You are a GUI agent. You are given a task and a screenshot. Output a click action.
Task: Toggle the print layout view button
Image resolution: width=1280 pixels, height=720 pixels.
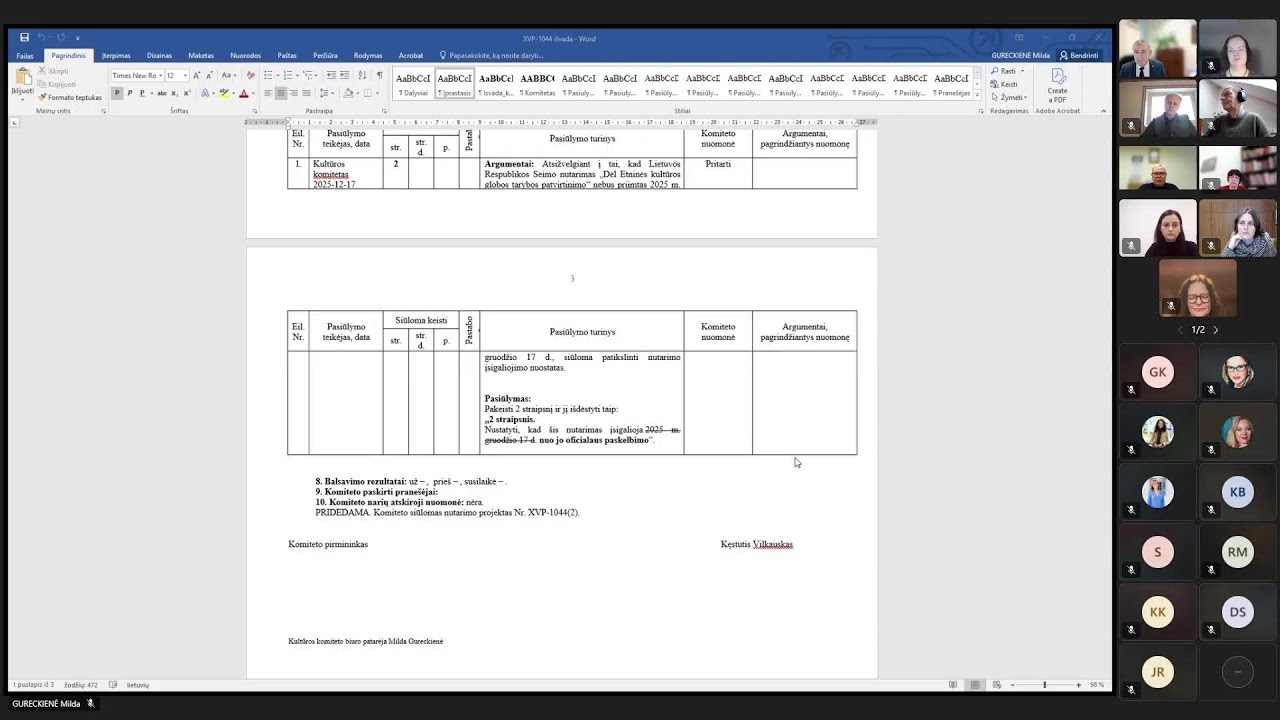point(975,685)
